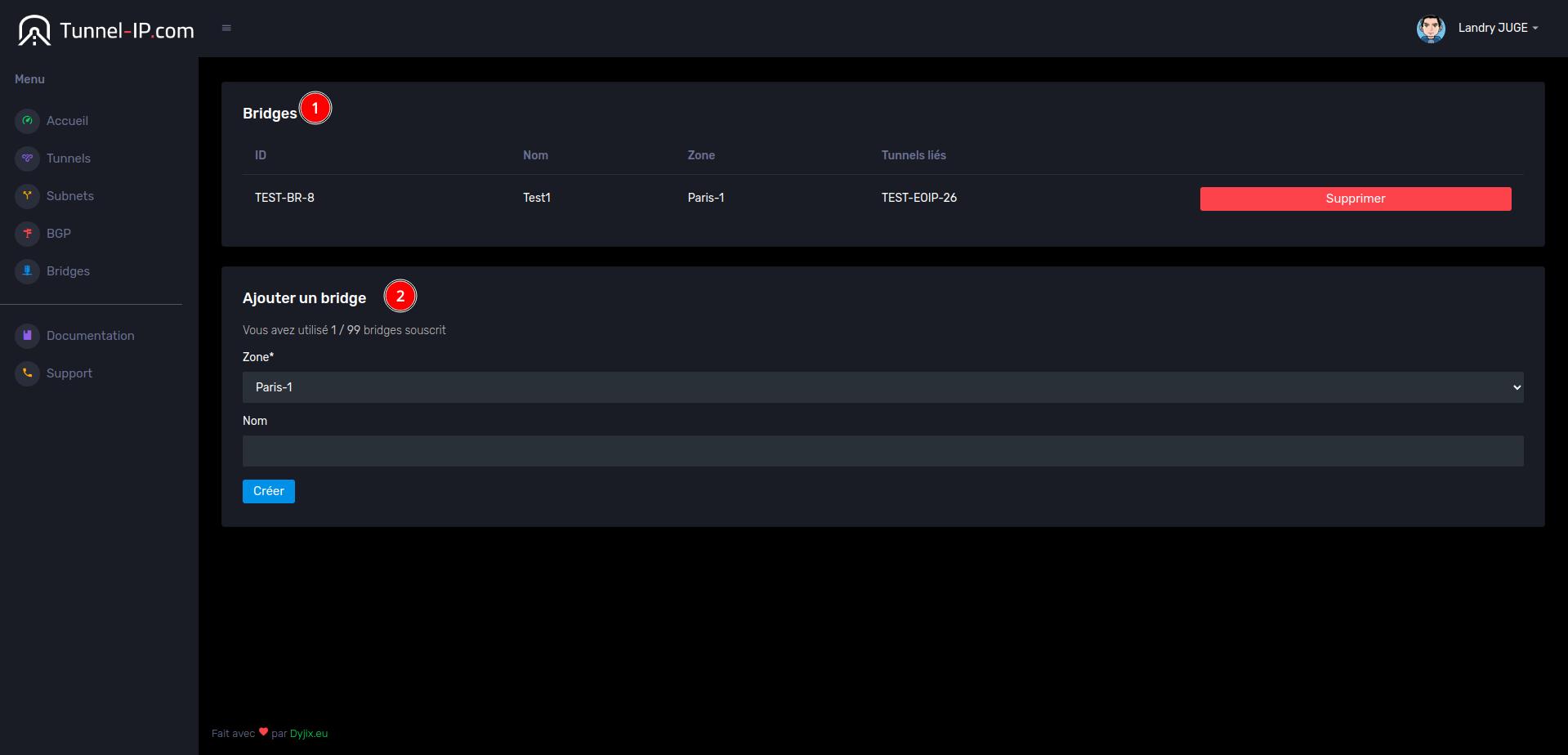Click the Tunnel-IP.com logo

106,30
